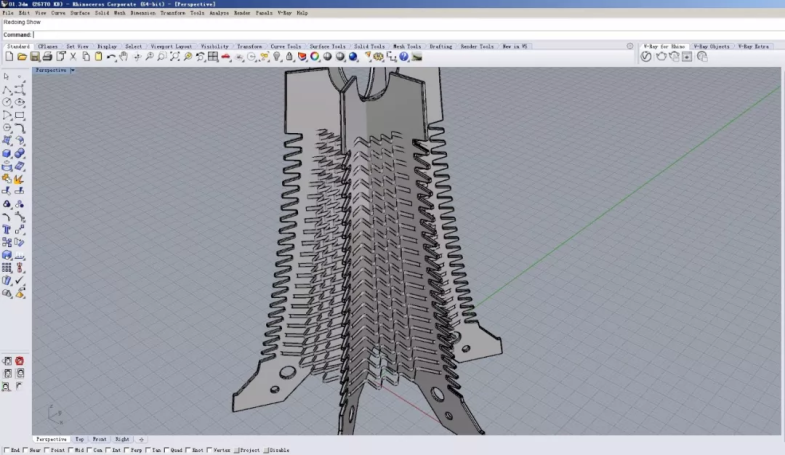785x455 pixels.
Task: Open the toolbar options gear menu
Action: [629, 46]
